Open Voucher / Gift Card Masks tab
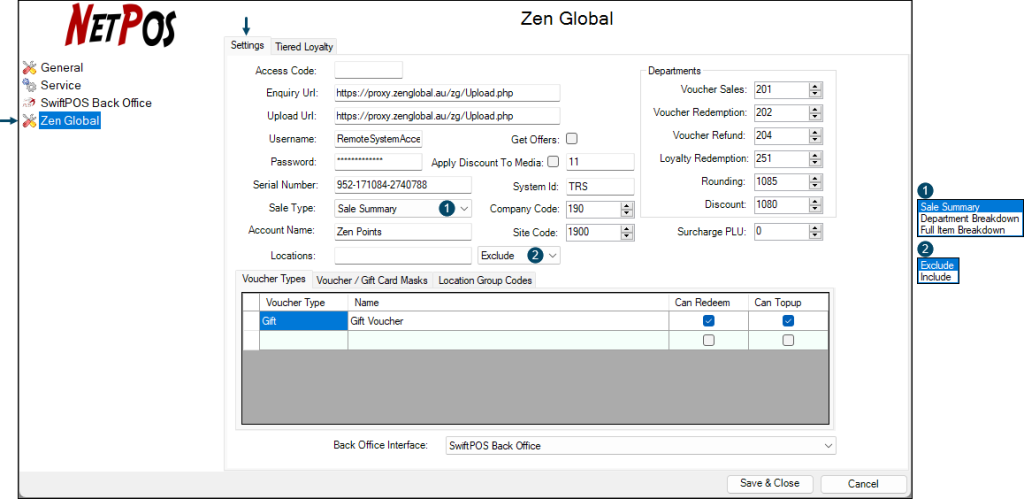This screenshot has height=499, width=1024. [372, 280]
